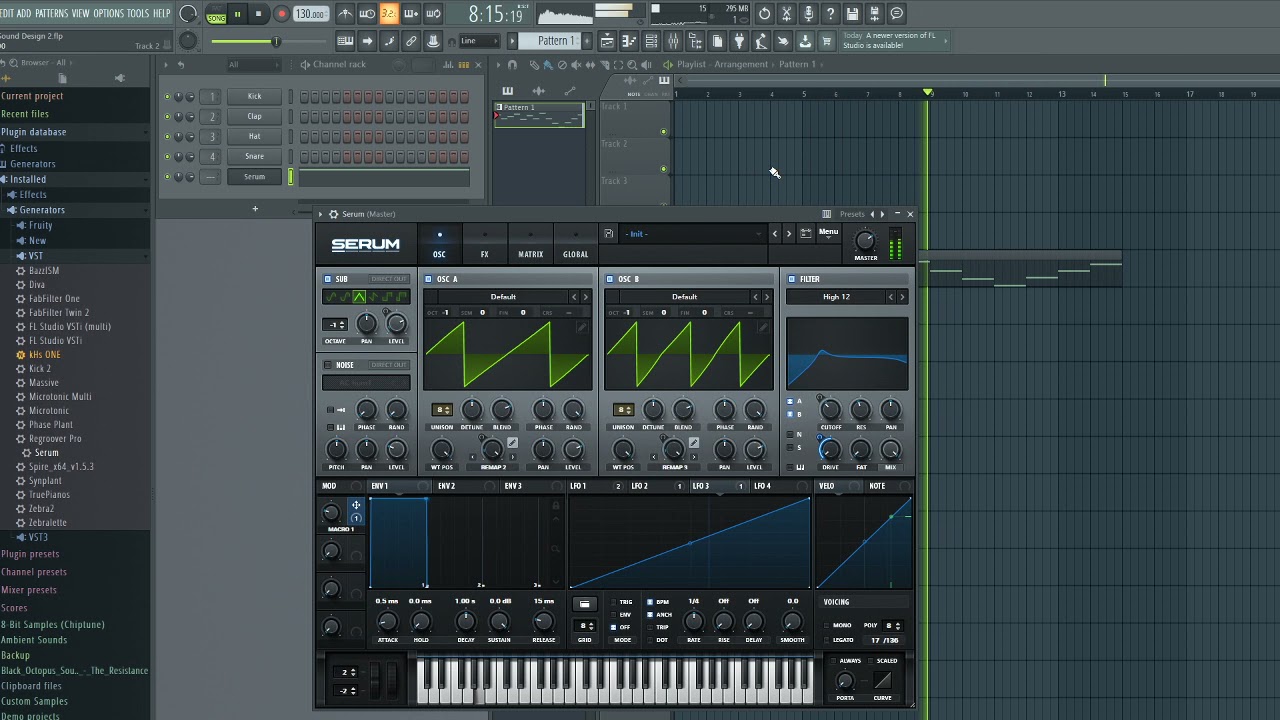This screenshot has height=720, width=1280.
Task: Click the portamento curve shape box
Action: [882, 681]
